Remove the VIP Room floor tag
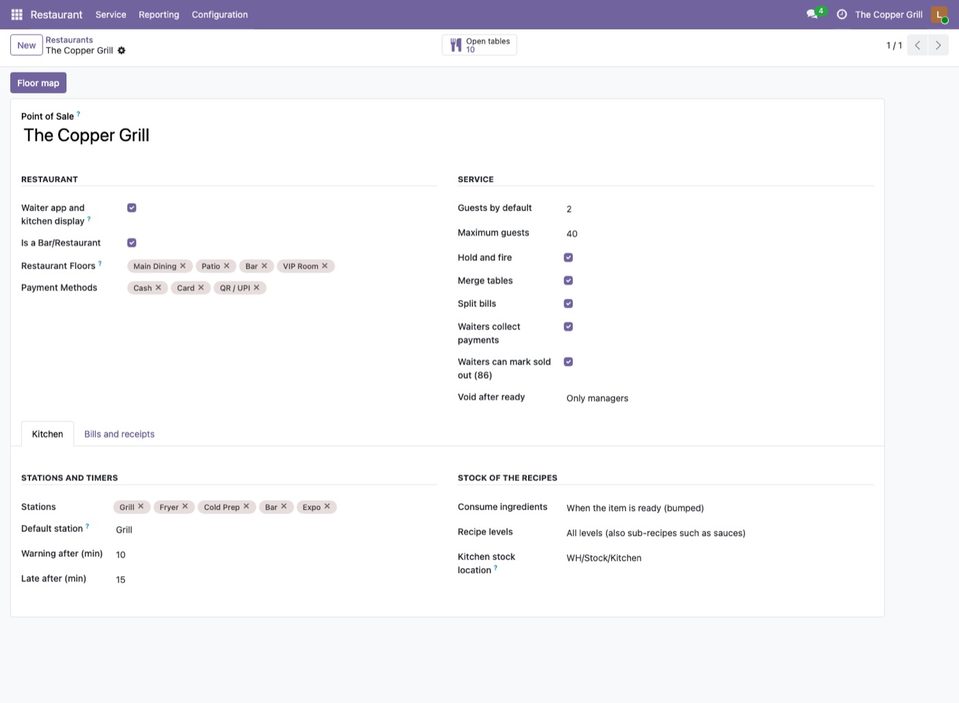This screenshot has width=959, height=703. [325, 266]
